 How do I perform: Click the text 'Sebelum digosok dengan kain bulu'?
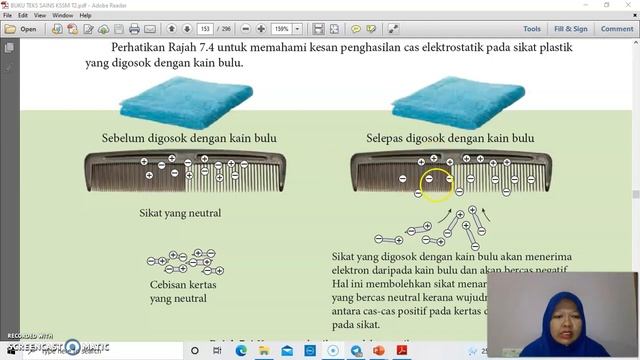pos(189,138)
